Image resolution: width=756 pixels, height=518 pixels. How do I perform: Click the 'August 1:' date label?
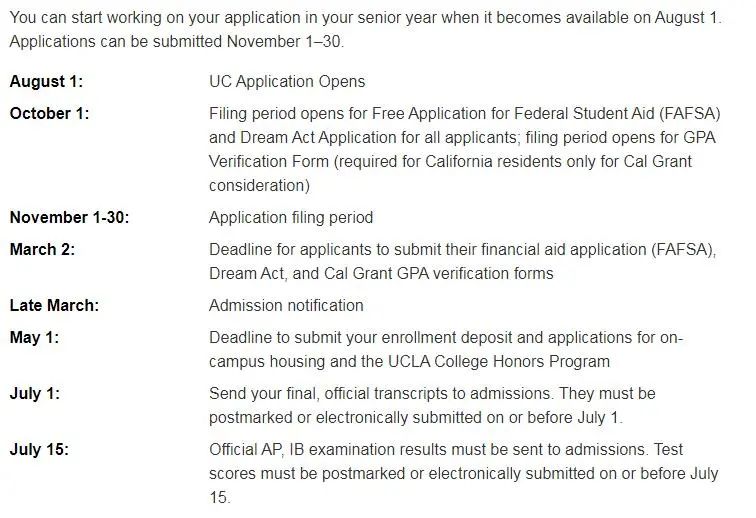pos(46,82)
